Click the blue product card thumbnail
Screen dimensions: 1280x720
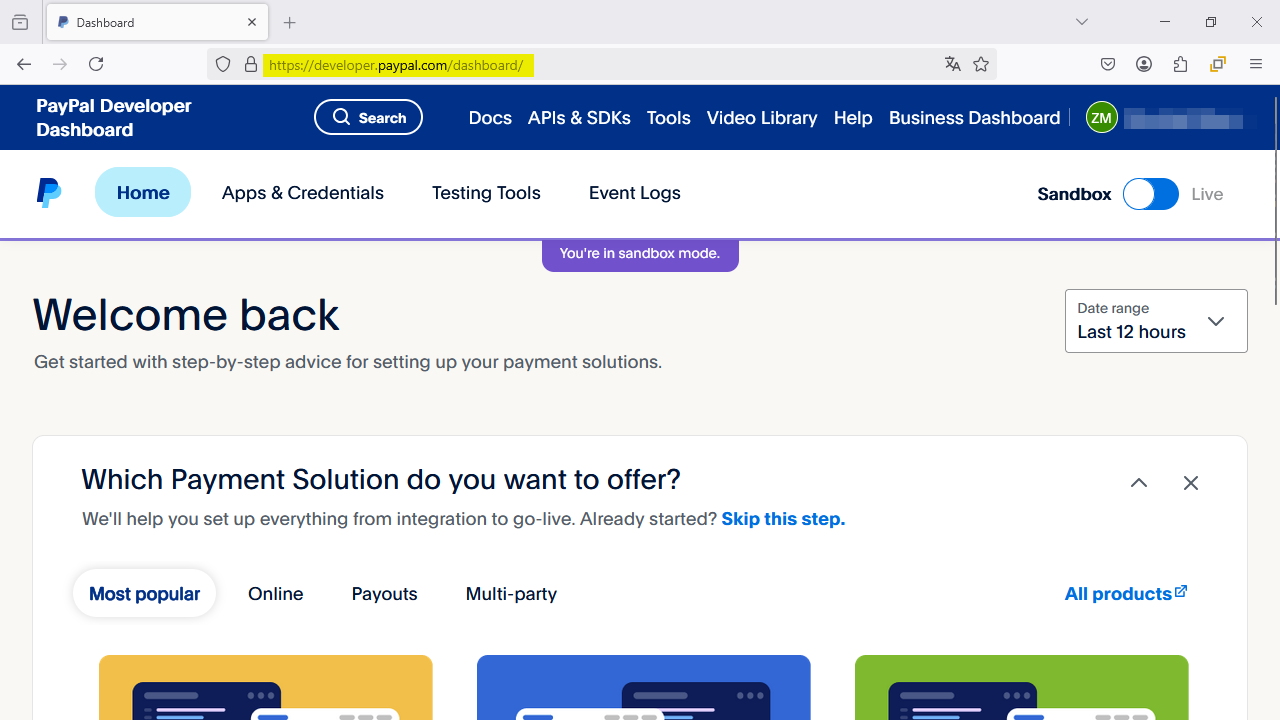644,687
